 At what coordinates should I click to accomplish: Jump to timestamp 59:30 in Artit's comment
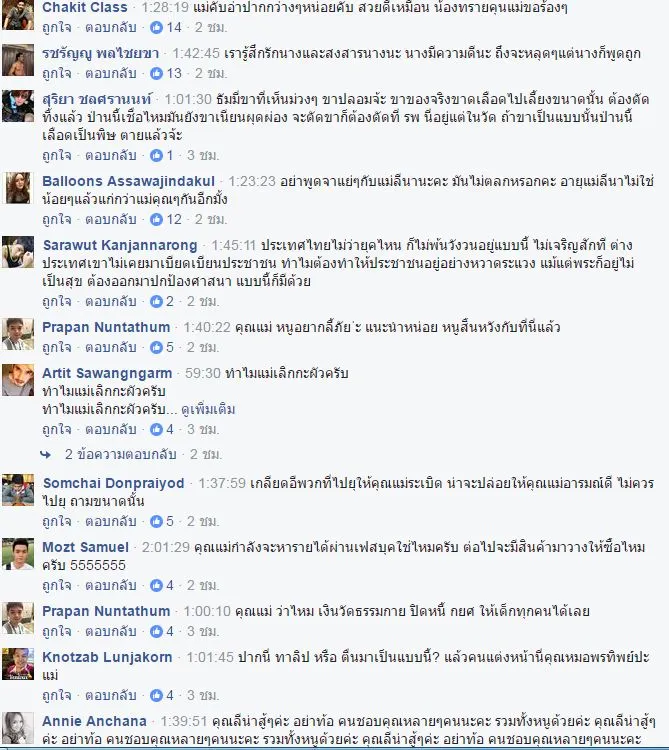click(203, 373)
